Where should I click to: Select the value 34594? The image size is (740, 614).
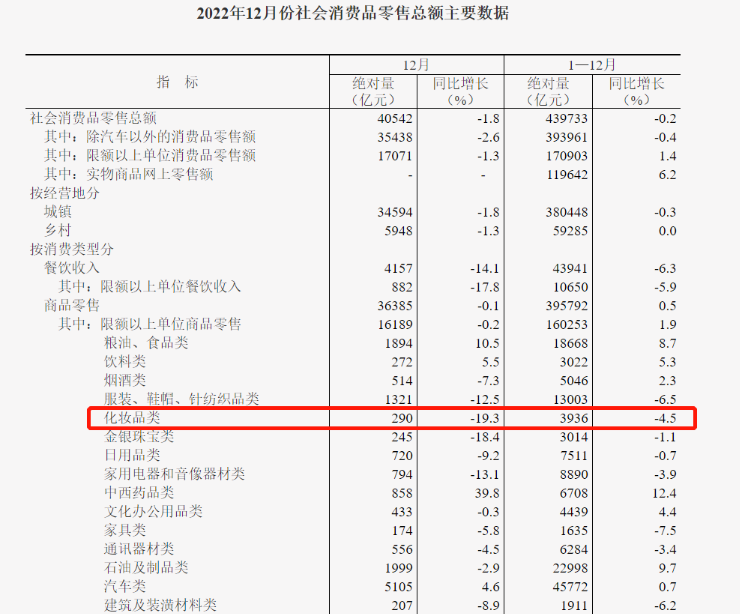[395, 212]
